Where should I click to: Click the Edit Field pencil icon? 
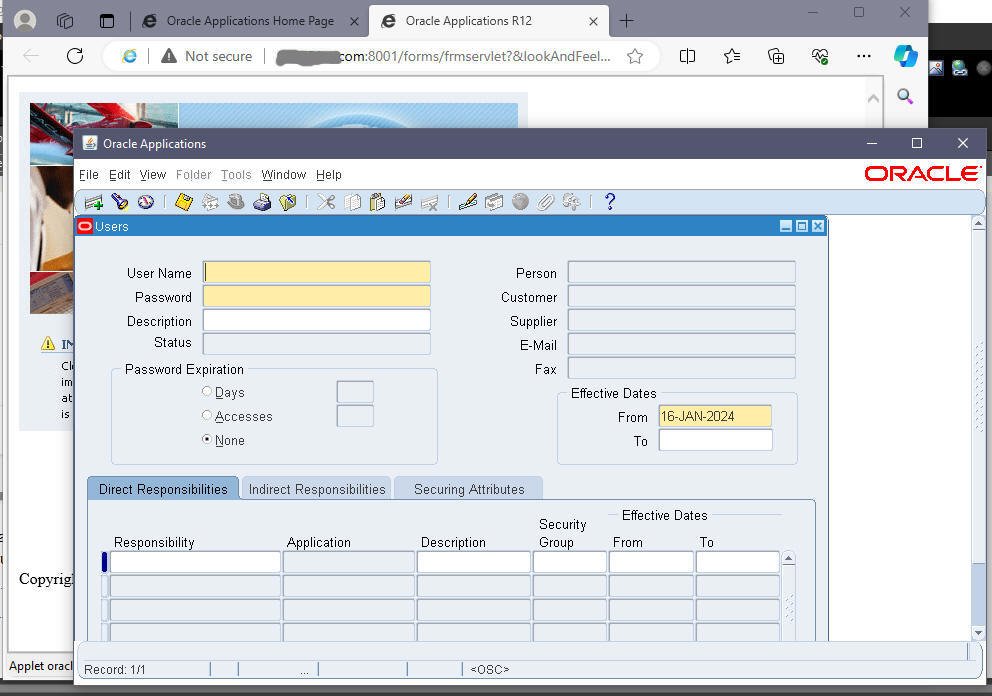tap(468, 202)
